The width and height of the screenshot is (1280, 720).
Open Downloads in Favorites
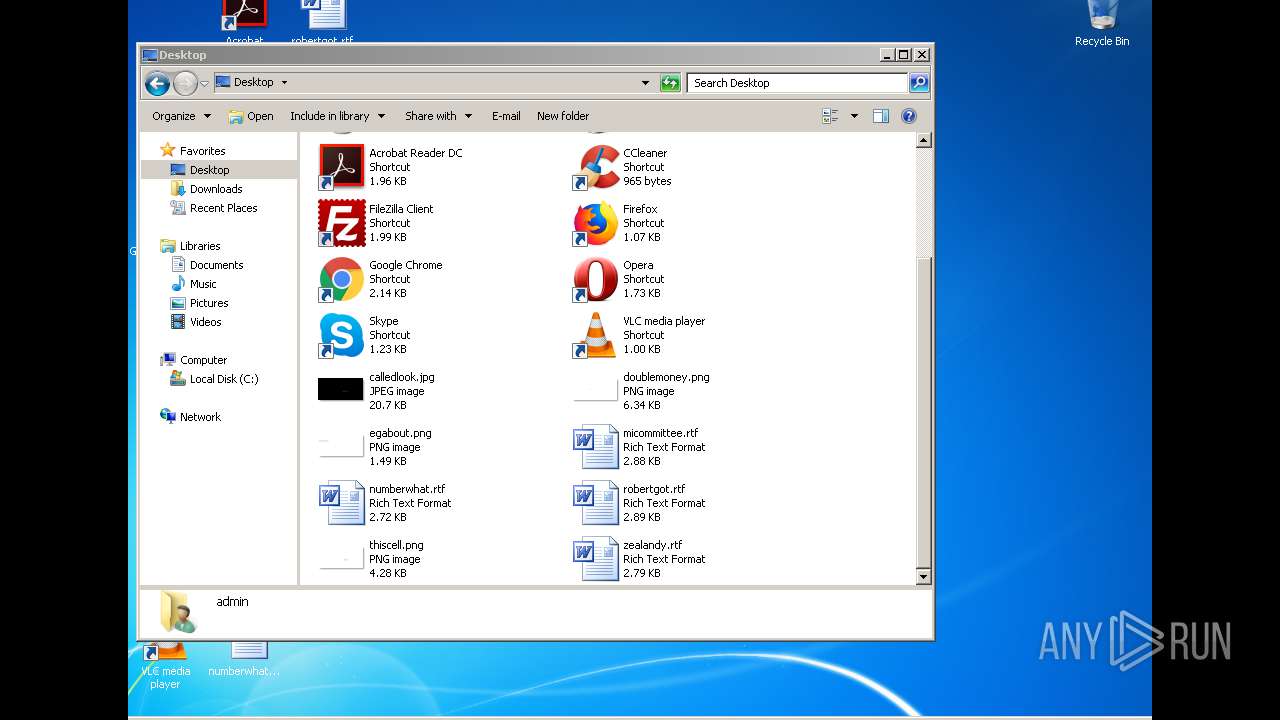216,189
